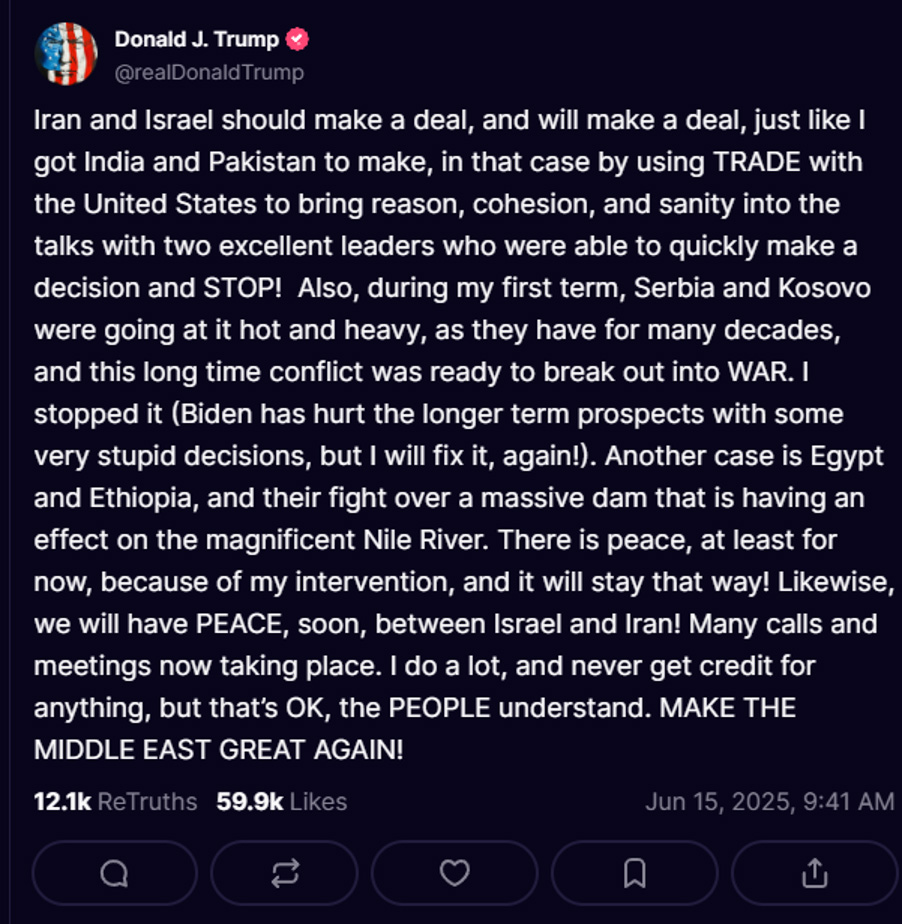Open the reply composer via the speech bubble icon
Viewport: 902px width, 924px height.
point(113,872)
